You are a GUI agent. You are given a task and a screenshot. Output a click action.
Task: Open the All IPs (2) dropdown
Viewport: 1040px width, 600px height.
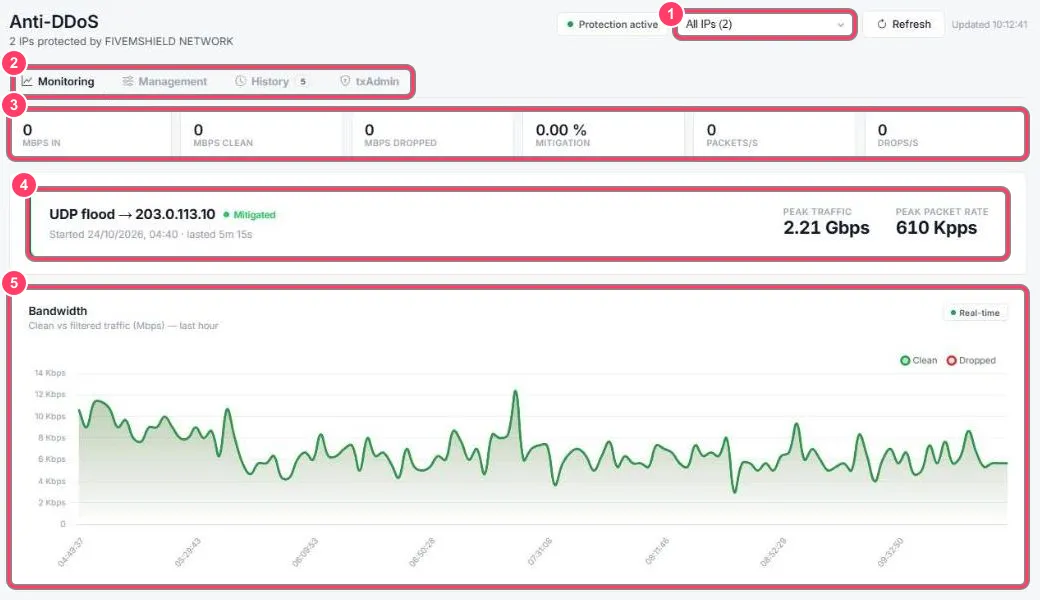pyautogui.click(x=765, y=25)
